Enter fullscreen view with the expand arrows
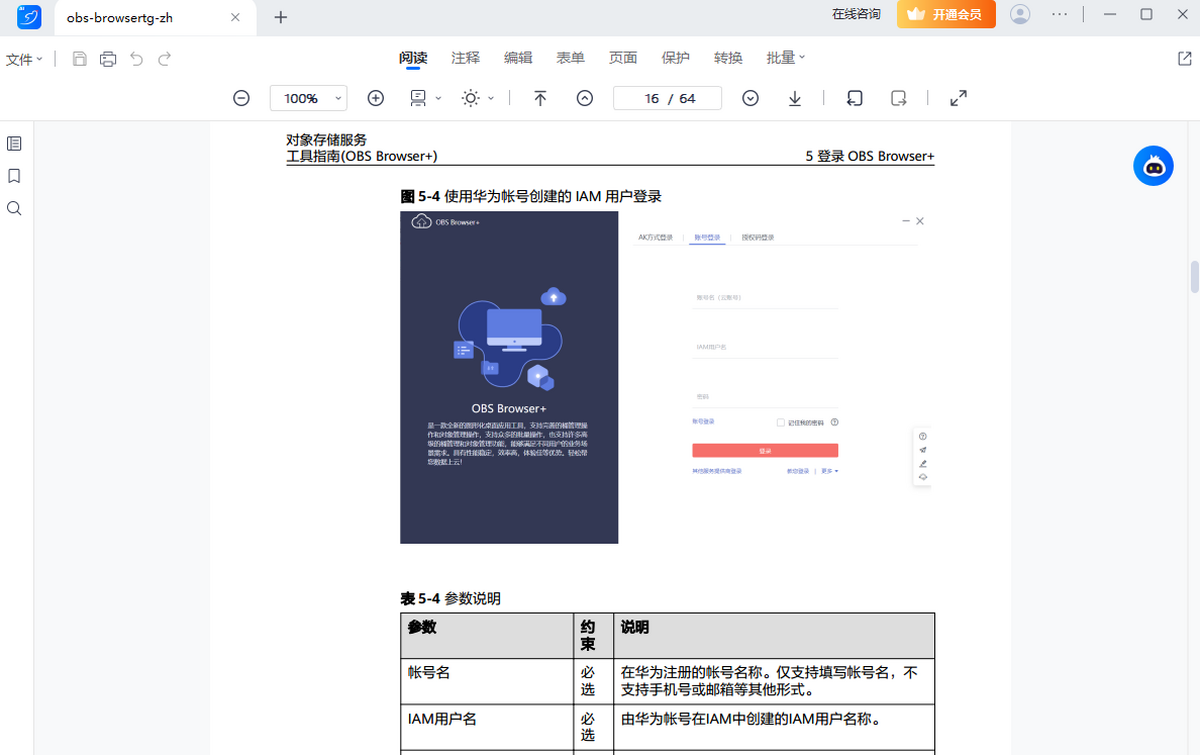 pyautogui.click(x=958, y=98)
